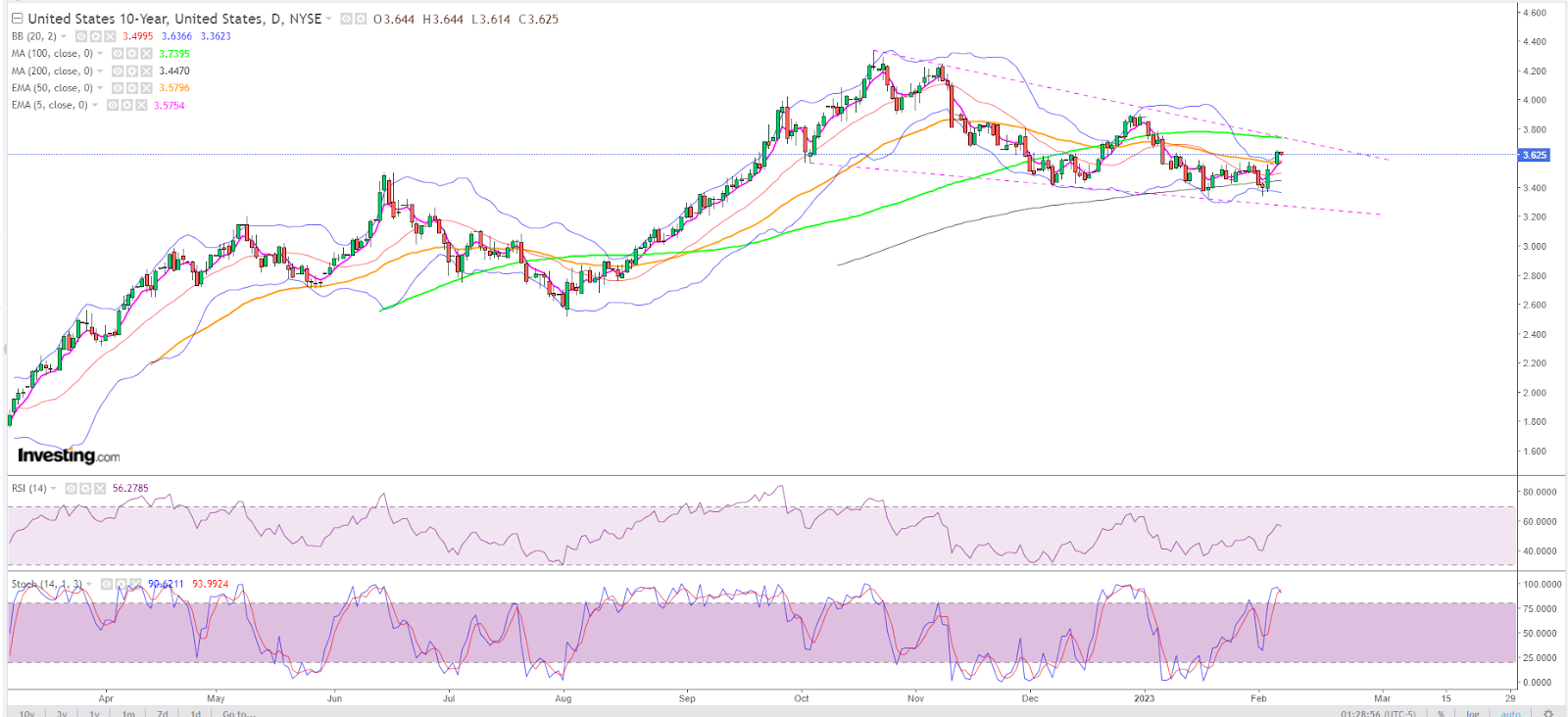Remove the MA (200, close, 0) indicator

(147, 71)
